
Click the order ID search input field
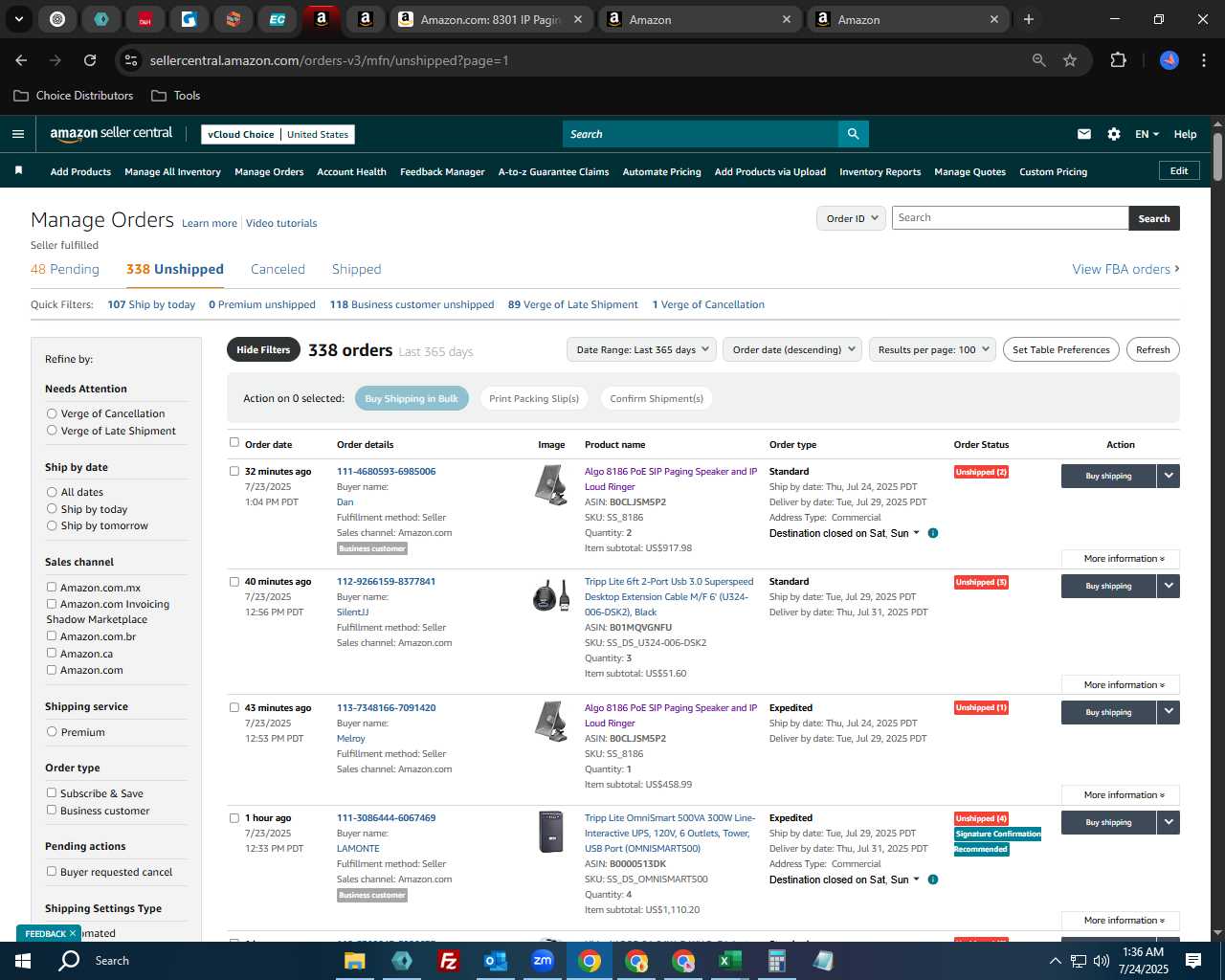(1010, 218)
